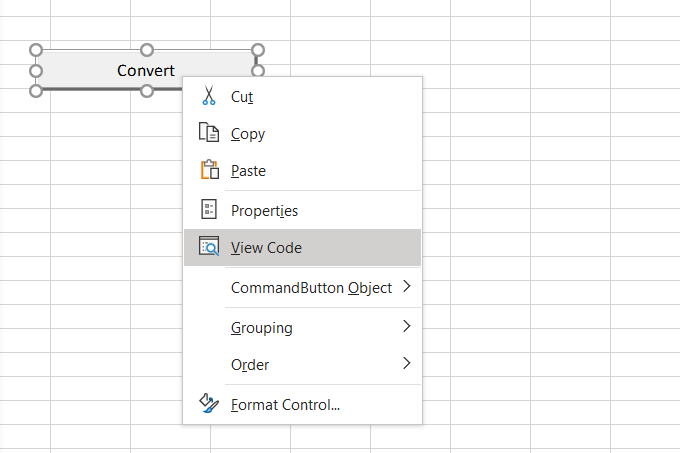Select the Order menu entry text
This screenshot has width=680, height=453.
coord(250,365)
